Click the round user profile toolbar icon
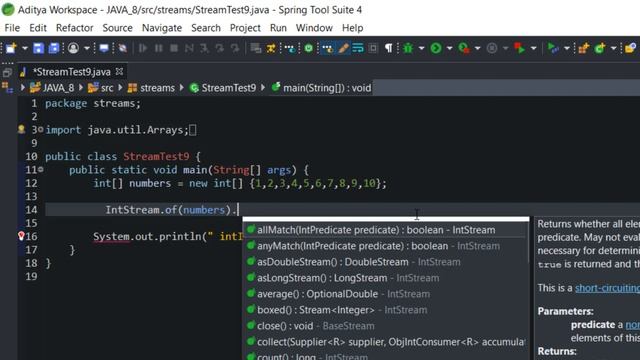 (x=73, y=48)
